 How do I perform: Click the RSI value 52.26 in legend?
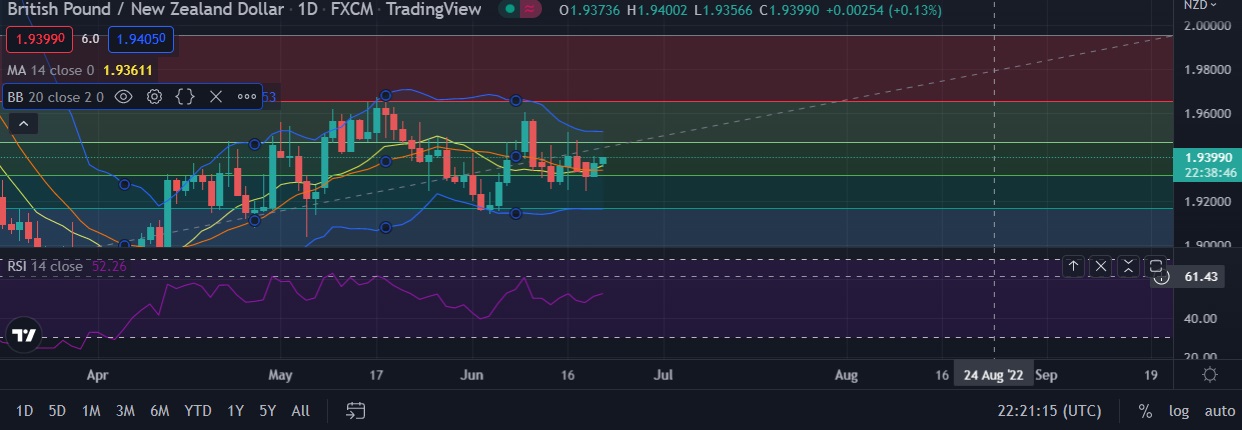point(109,266)
